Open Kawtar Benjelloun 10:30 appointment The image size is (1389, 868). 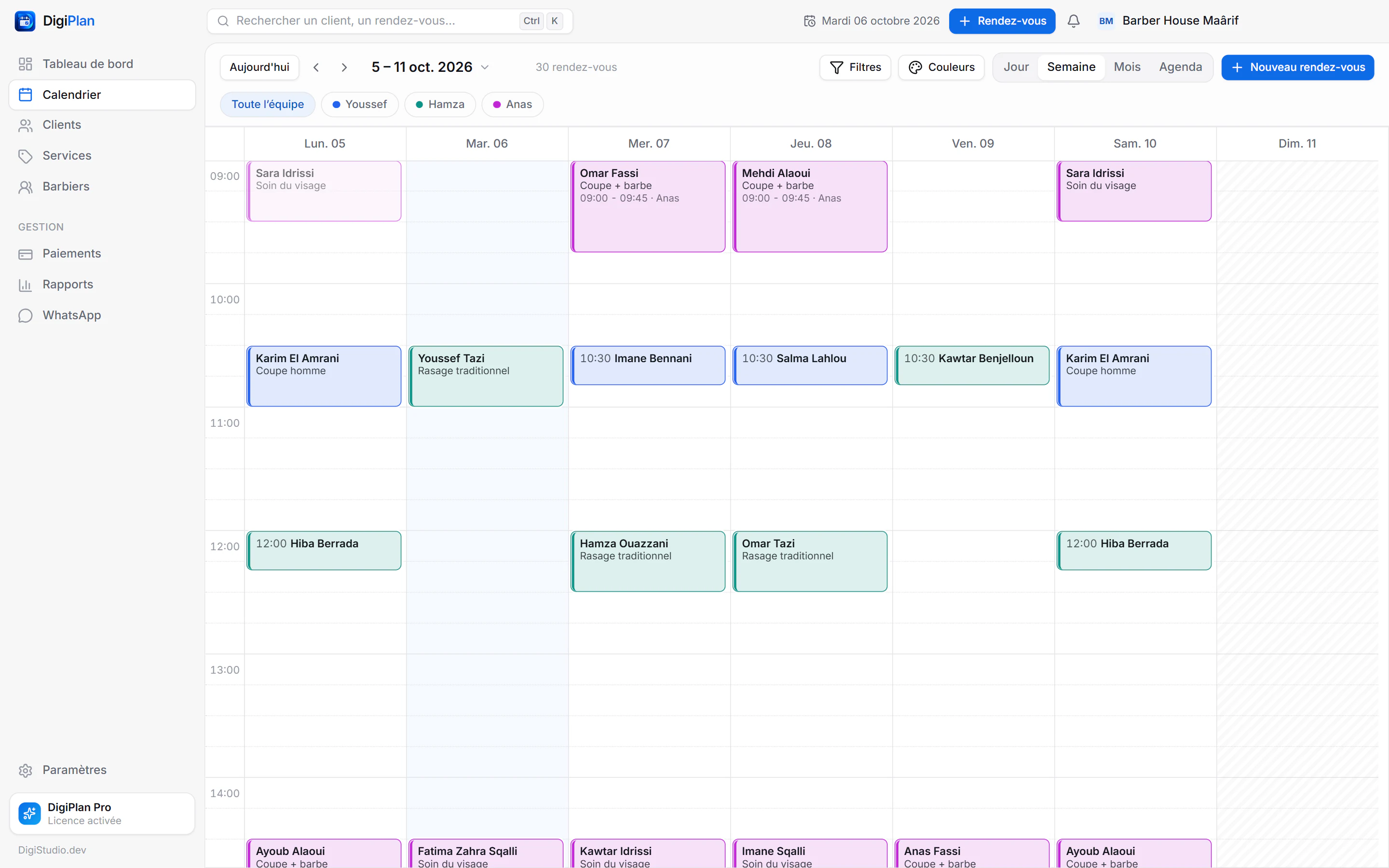[x=972, y=365]
